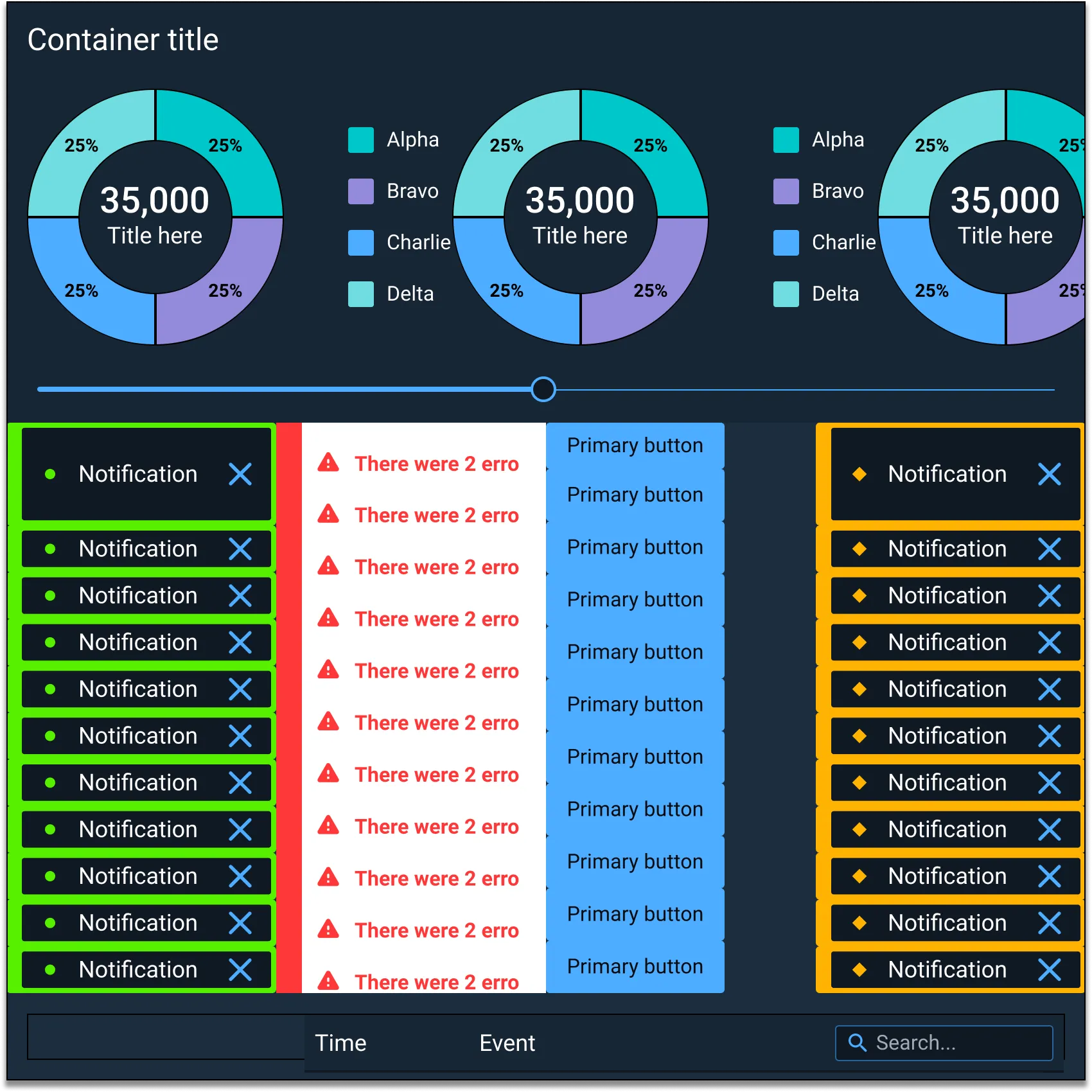This screenshot has height=1092, width=1092.
Task: Click the orange diamond on the last notification
Action: pyautogui.click(x=861, y=970)
